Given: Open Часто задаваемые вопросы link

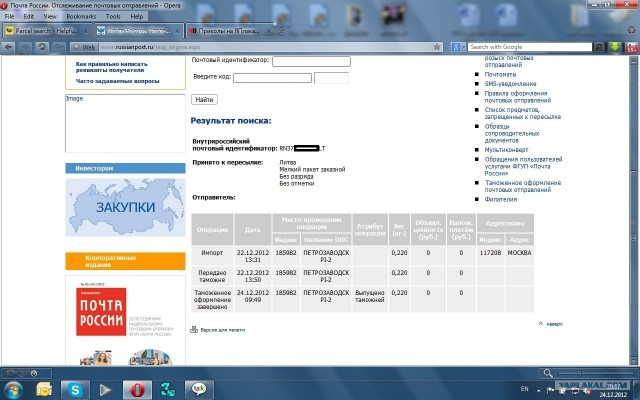Looking at the screenshot, I should click(118, 81).
